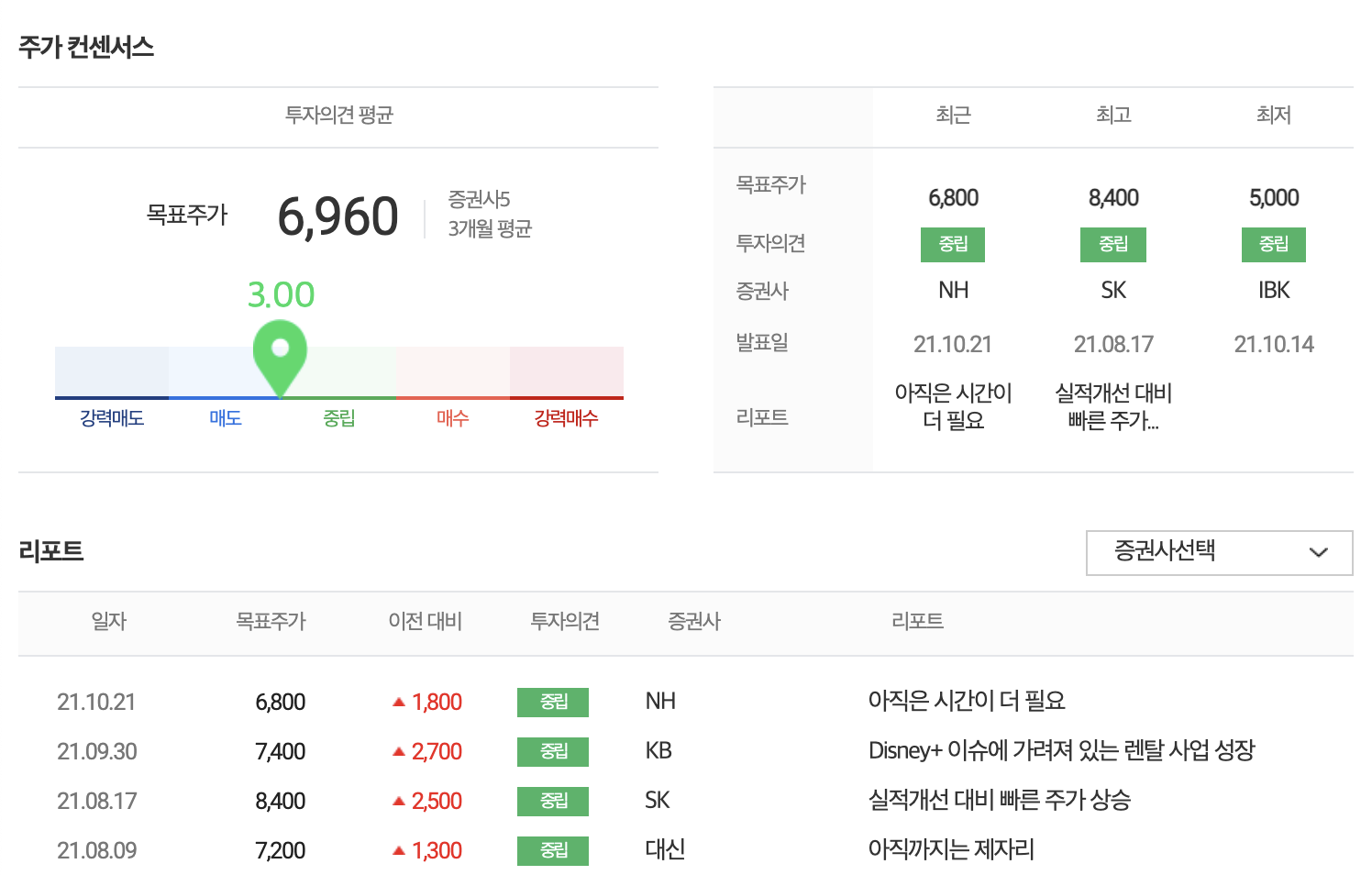Click the 발표일 row label
The height and width of the screenshot is (875, 1372).
point(762,343)
